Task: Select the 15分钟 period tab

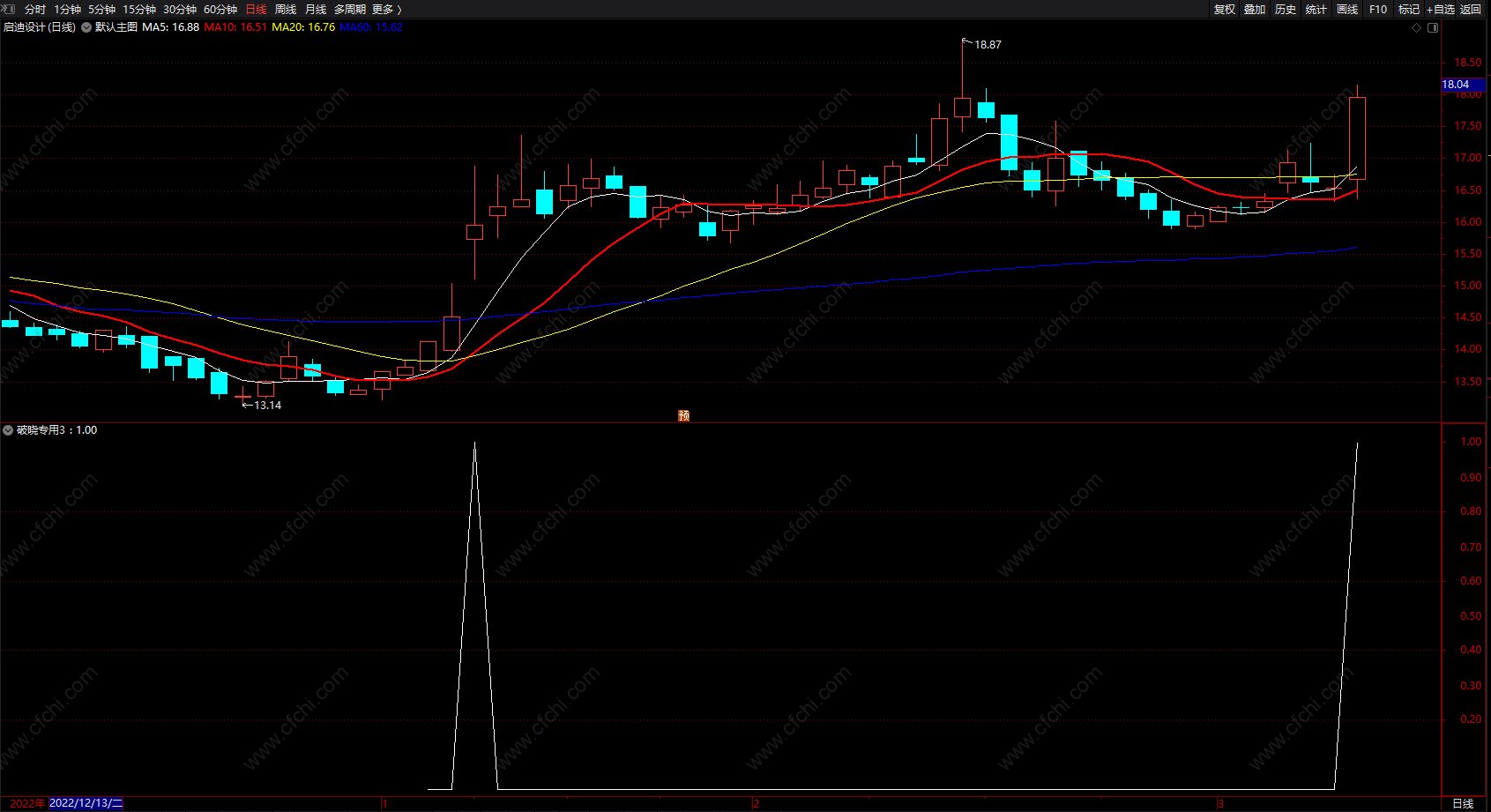Action: [139, 9]
